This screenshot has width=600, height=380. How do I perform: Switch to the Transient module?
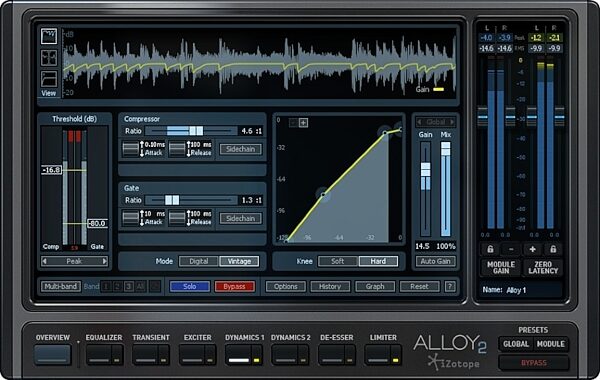click(x=145, y=355)
